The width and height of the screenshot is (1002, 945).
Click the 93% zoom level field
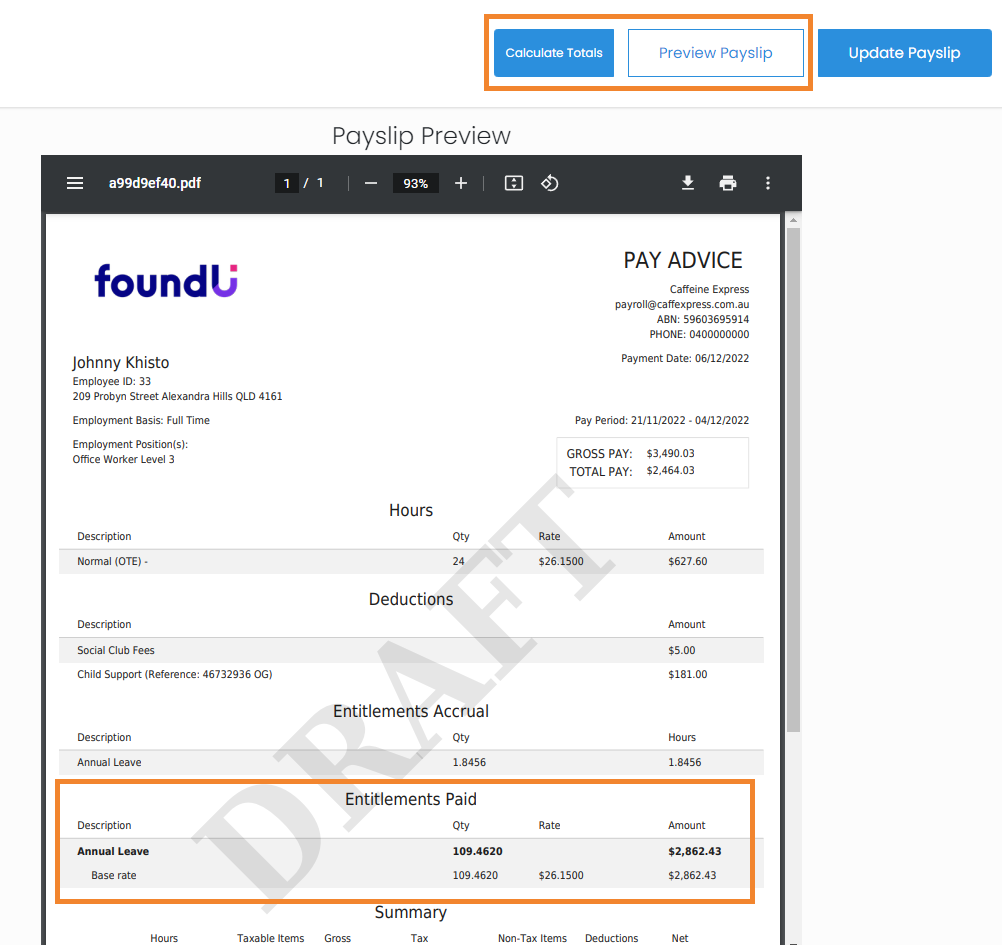pos(415,183)
